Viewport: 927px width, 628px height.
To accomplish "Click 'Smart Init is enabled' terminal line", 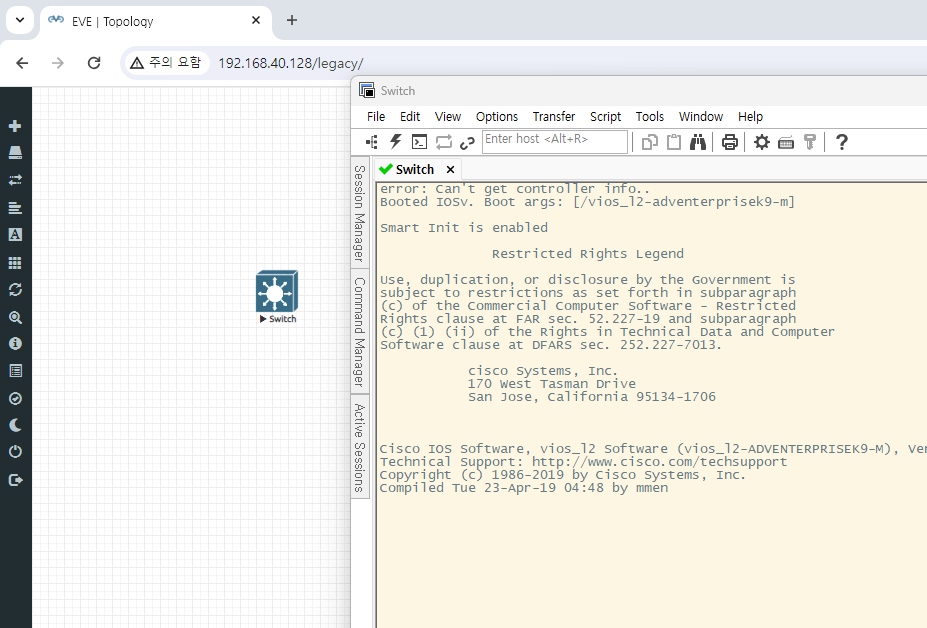I will coord(464,228).
